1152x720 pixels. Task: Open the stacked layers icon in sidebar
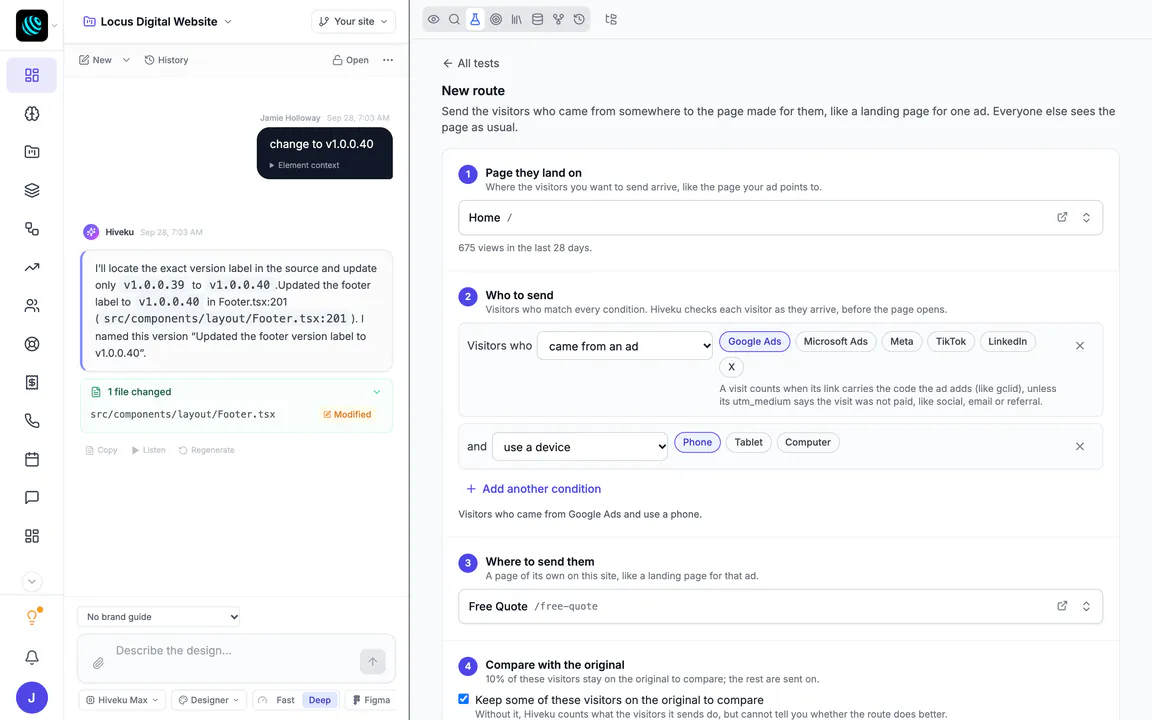[x=32, y=190]
